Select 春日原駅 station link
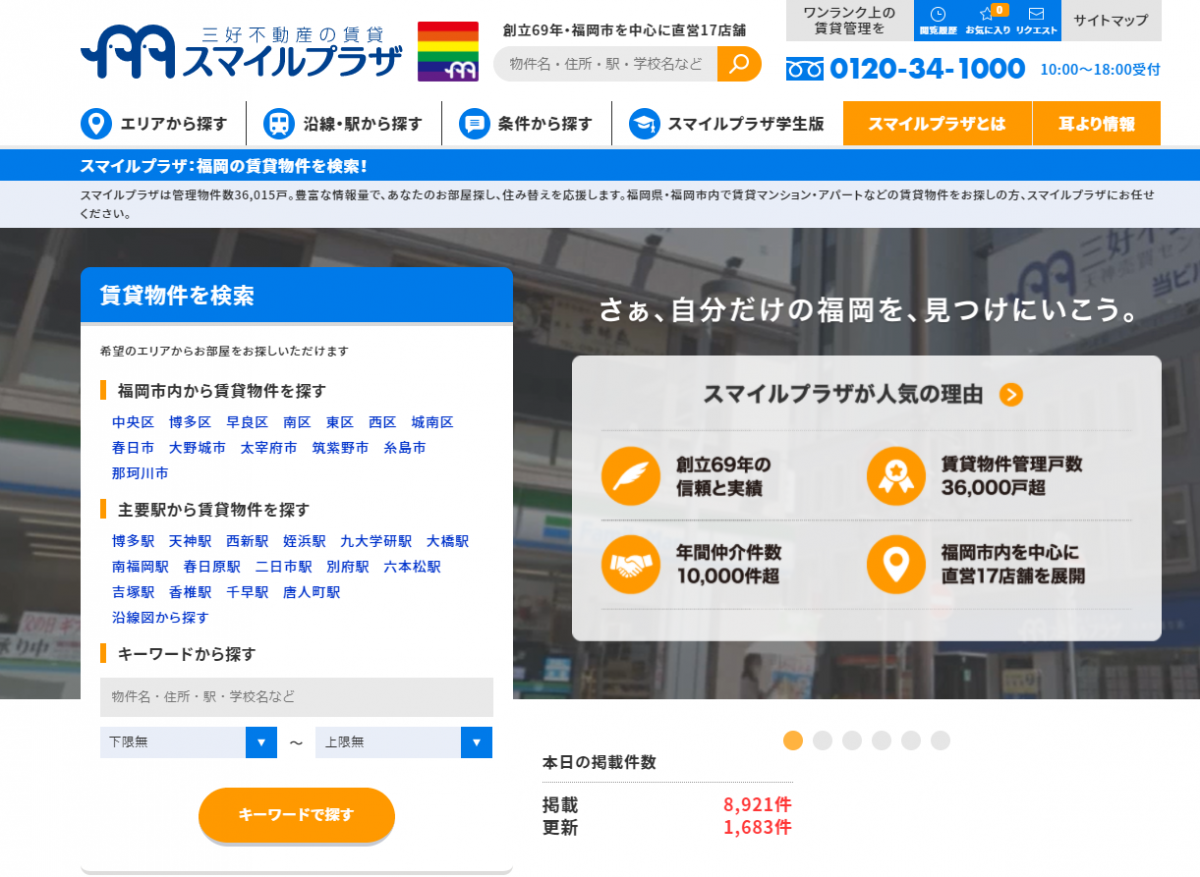The image size is (1200, 877). click(212, 567)
